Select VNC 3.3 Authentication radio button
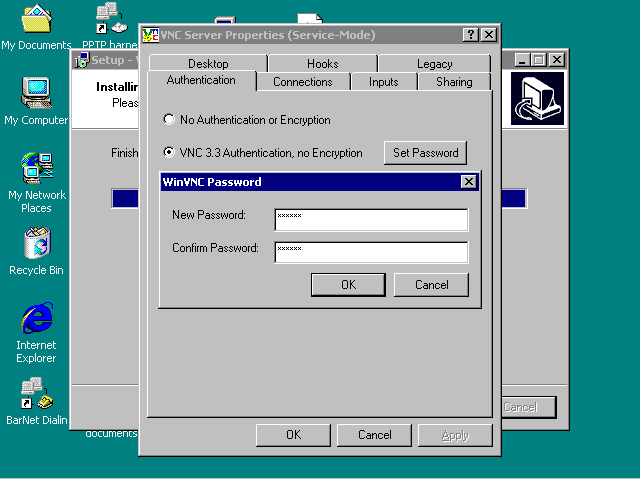 (169, 152)
